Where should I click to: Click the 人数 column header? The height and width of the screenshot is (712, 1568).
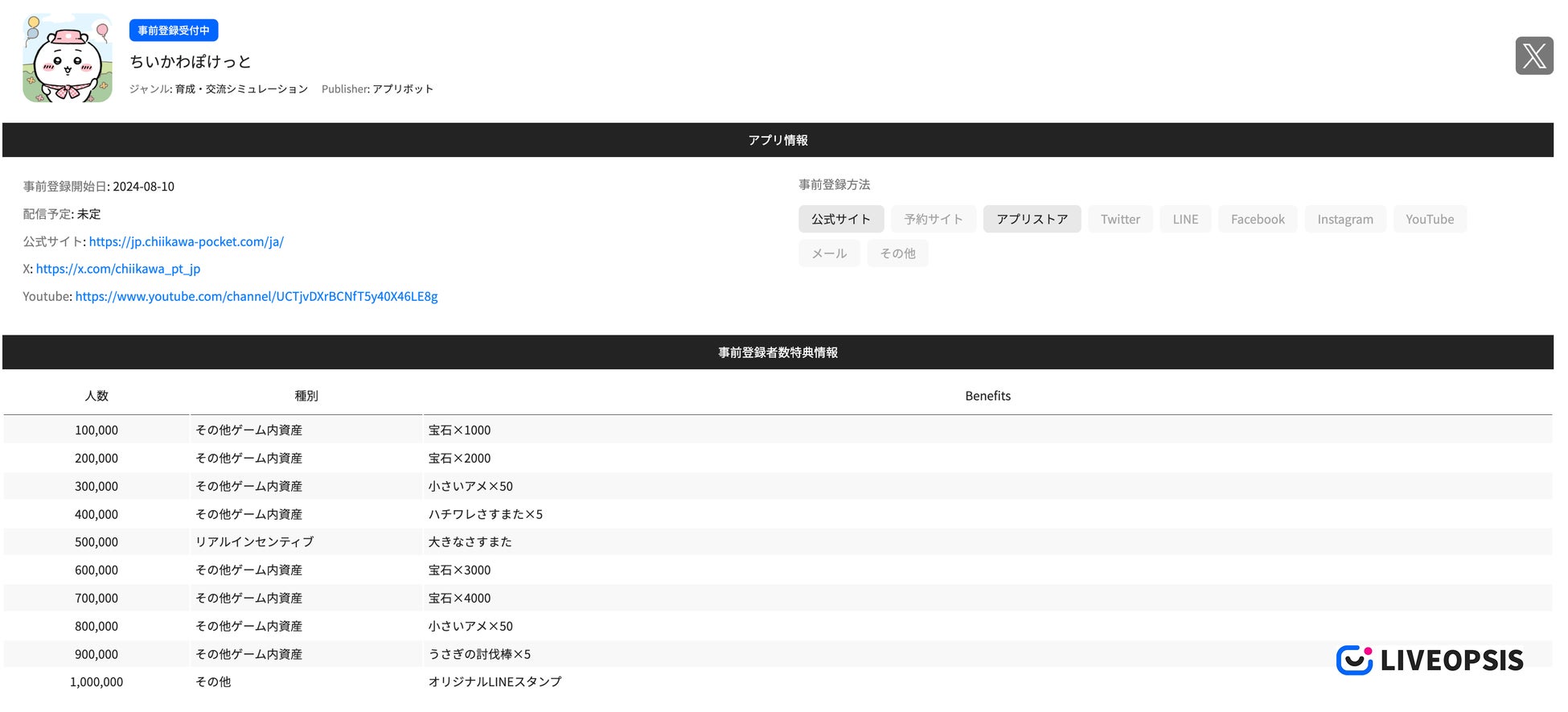pyautogui.click(x=96, y=396)
